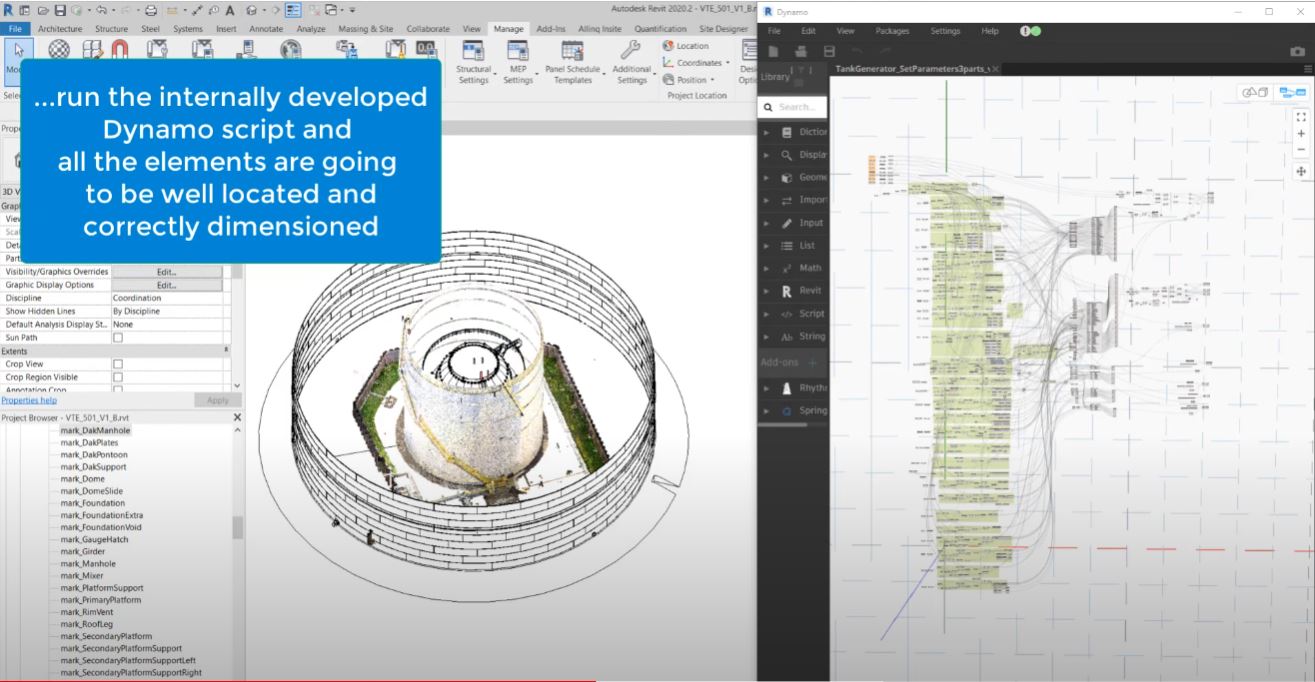Click Edit for Graphic Display Options

tap(166, 285)
